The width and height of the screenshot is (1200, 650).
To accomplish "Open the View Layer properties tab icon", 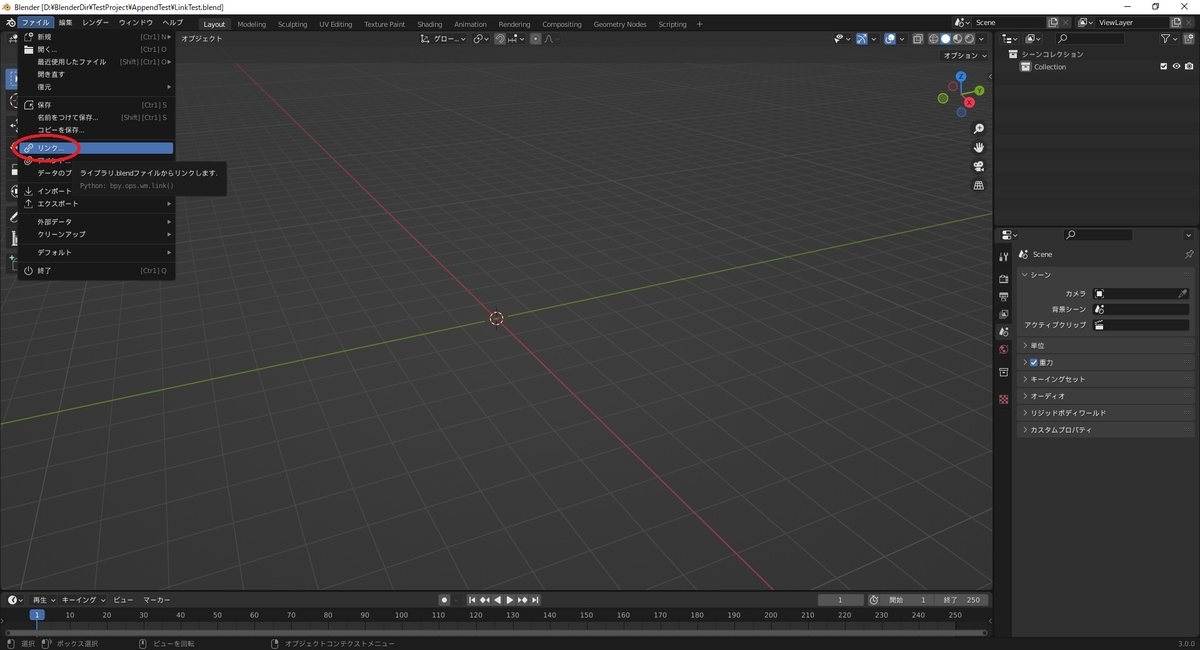I will 1003,314.
